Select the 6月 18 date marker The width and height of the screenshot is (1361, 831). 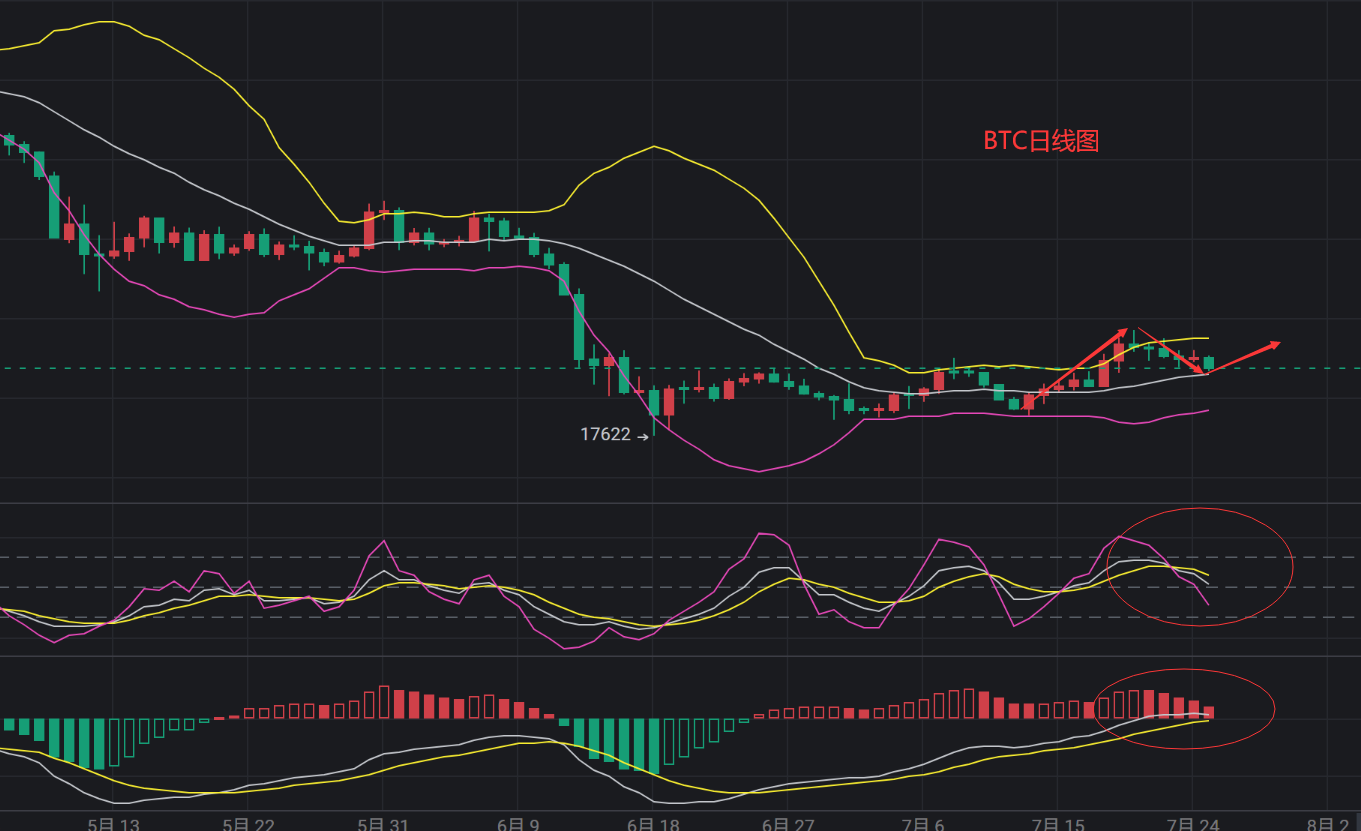point(653,824)
